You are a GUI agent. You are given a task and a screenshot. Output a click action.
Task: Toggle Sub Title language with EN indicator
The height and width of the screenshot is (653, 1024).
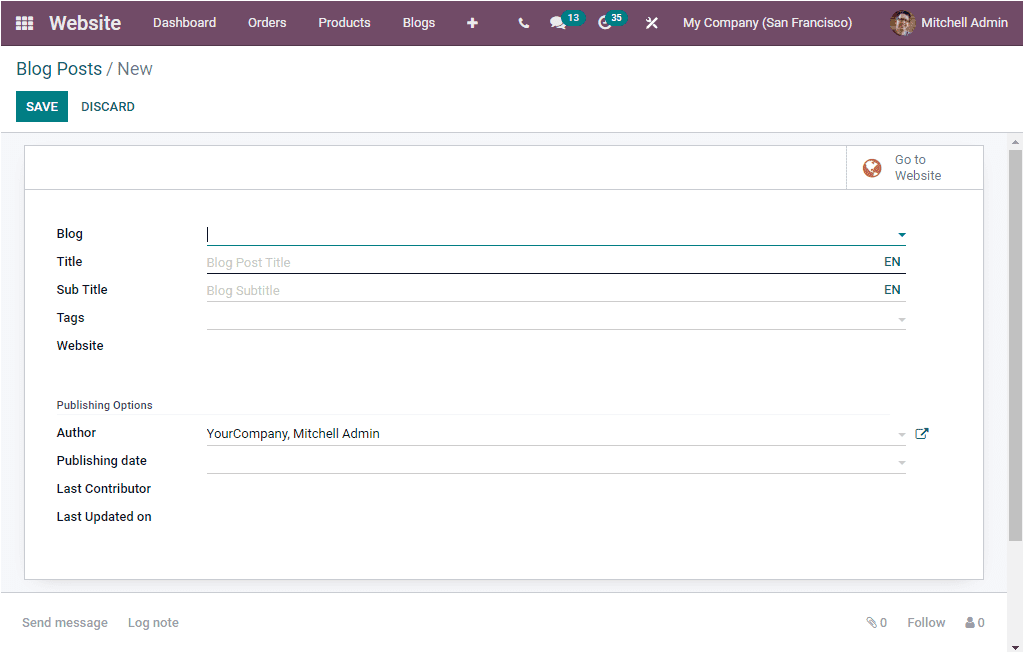click(891, 289)
